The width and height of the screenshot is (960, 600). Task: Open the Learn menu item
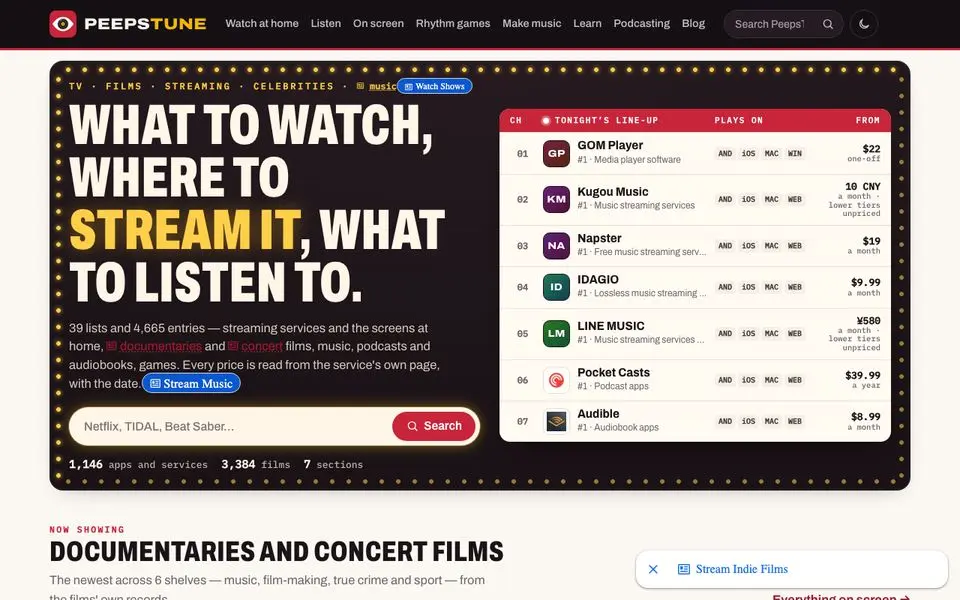click(x=587, y=23)
